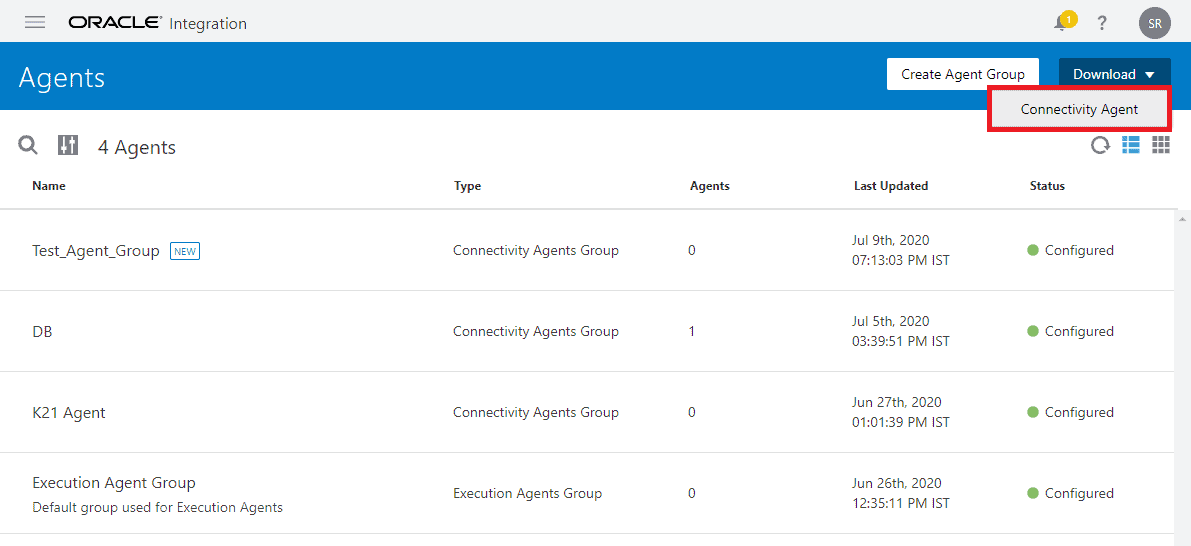This screenshot has height=546, width=1191.
Task: Sort by the Type column header
Action: (x=467, y=186)
